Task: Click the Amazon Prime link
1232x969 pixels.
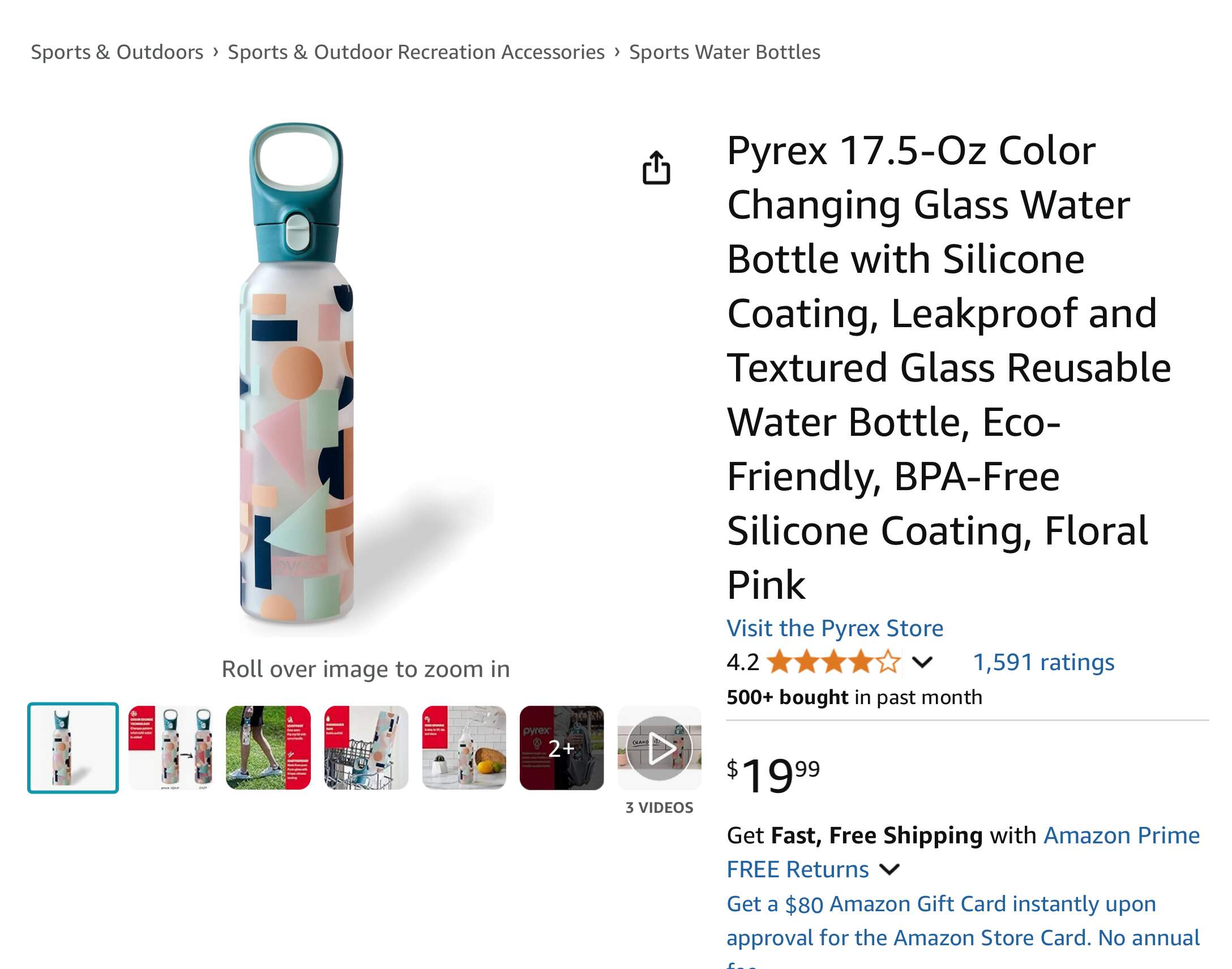Action: [1122, 835]
